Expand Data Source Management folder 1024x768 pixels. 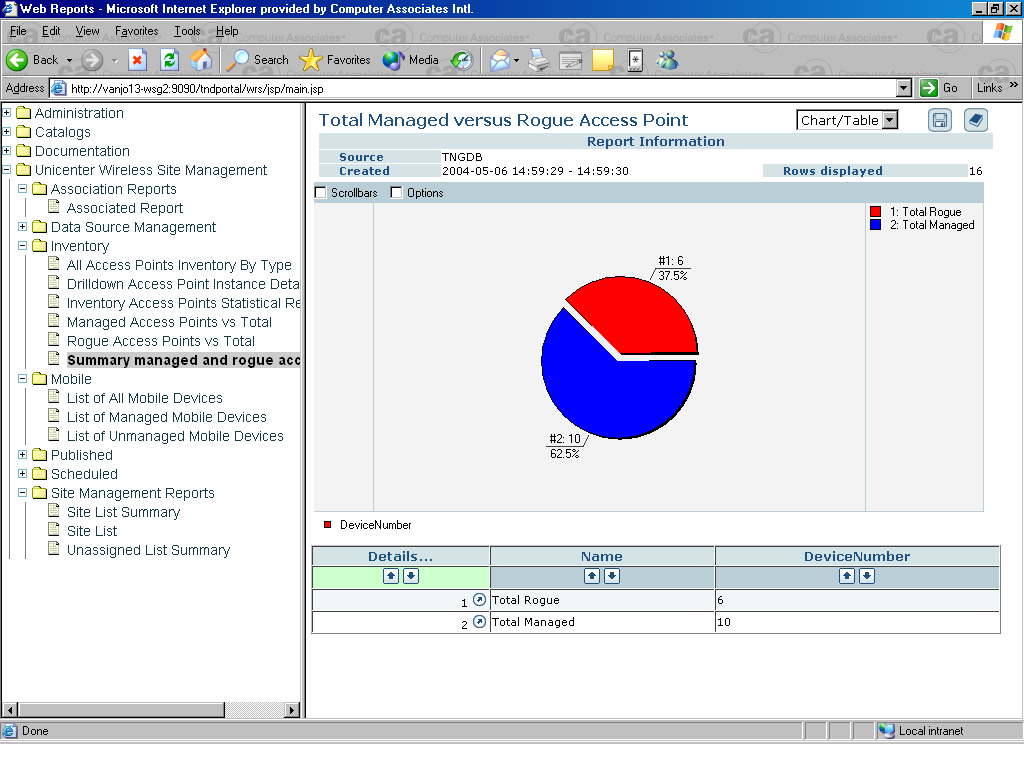tap(22, 227)
